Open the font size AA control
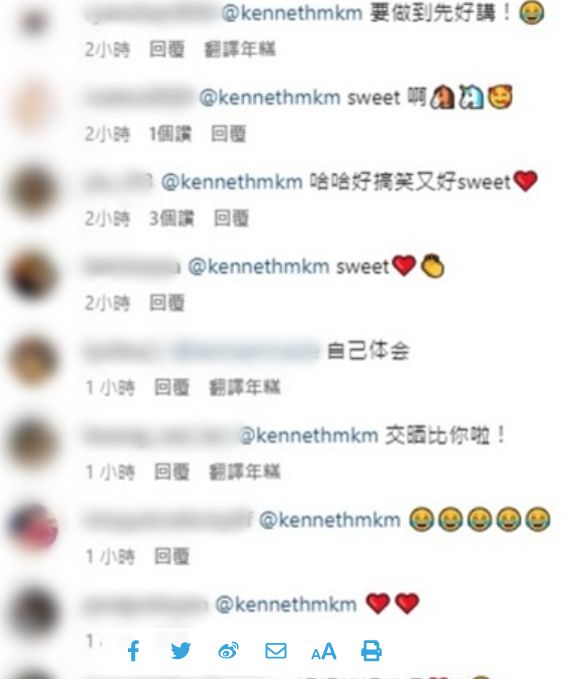Screen dimensions: 574x679 [x=324, y=652]
